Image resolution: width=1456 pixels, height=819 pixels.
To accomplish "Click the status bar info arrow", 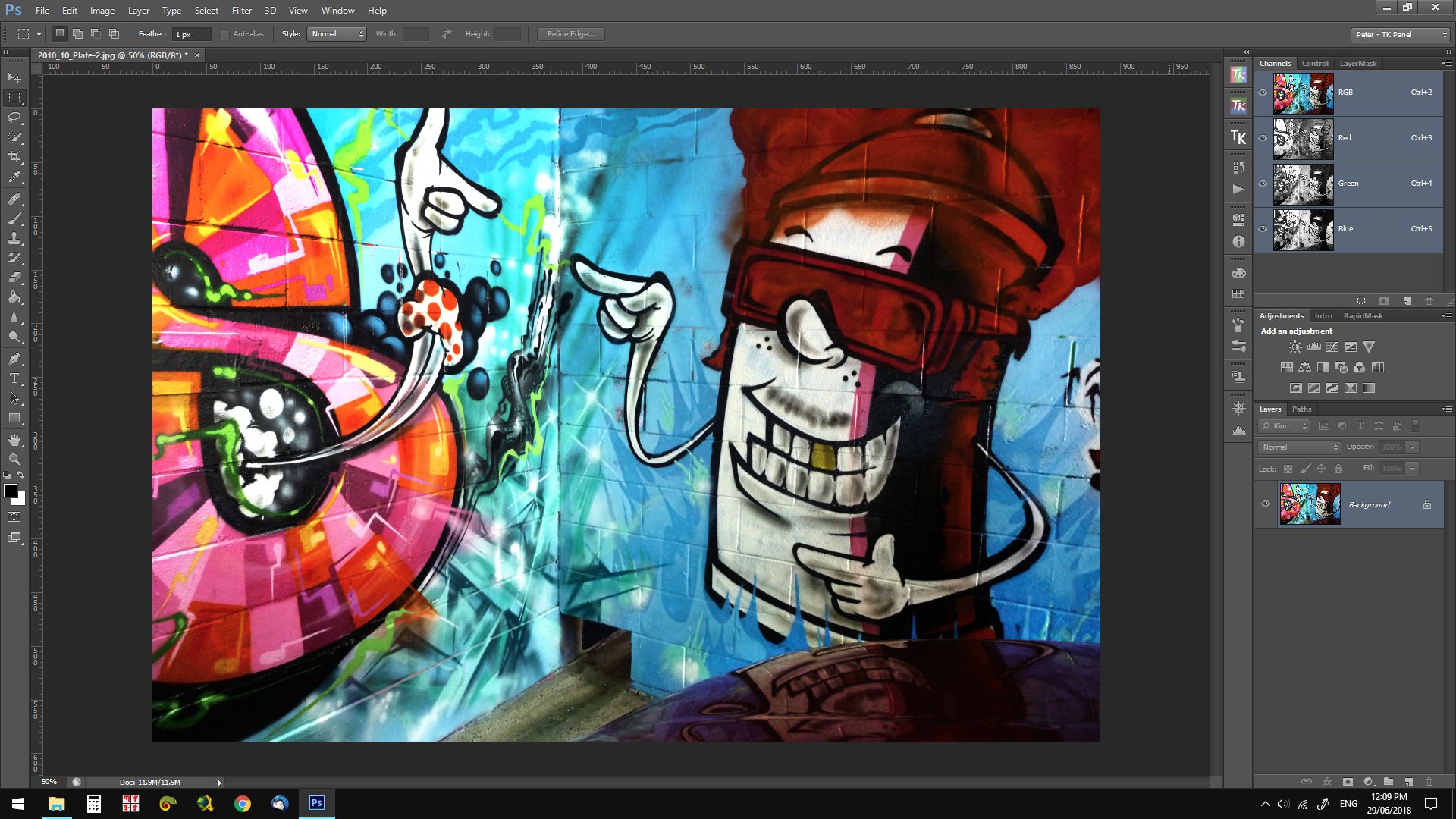I will coord(220,783).
